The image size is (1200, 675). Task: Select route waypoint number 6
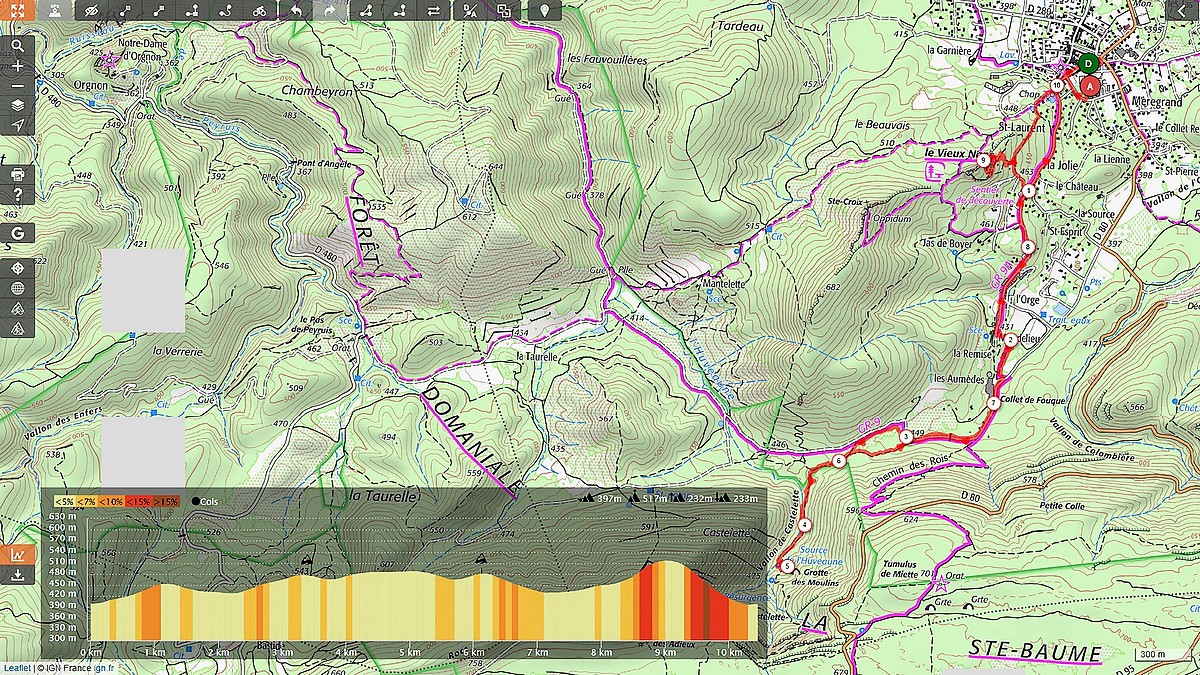point(838,461)
